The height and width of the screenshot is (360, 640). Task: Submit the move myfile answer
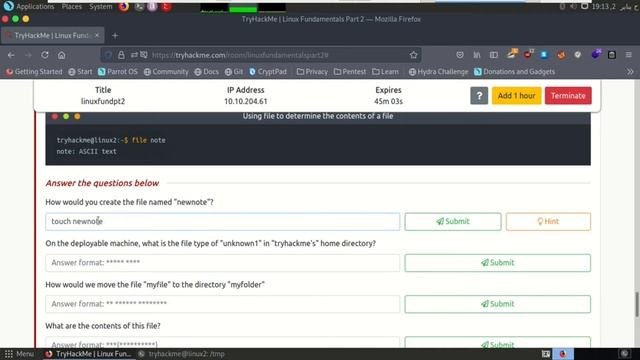(497, 304)
